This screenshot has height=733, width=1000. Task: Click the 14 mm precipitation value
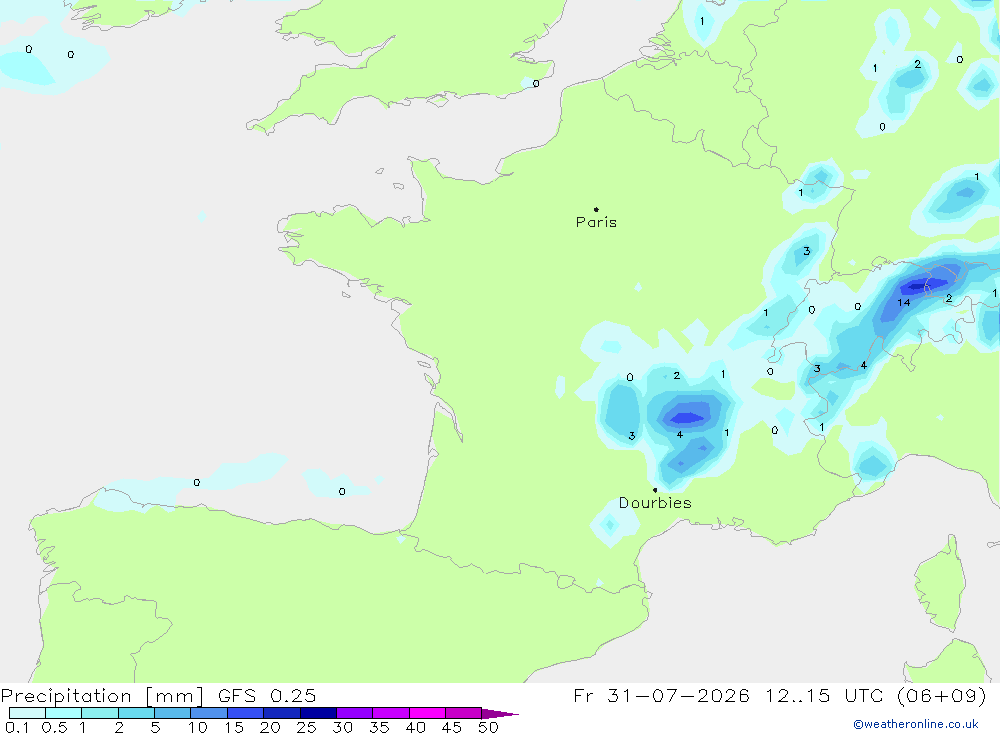coord(904,302)
